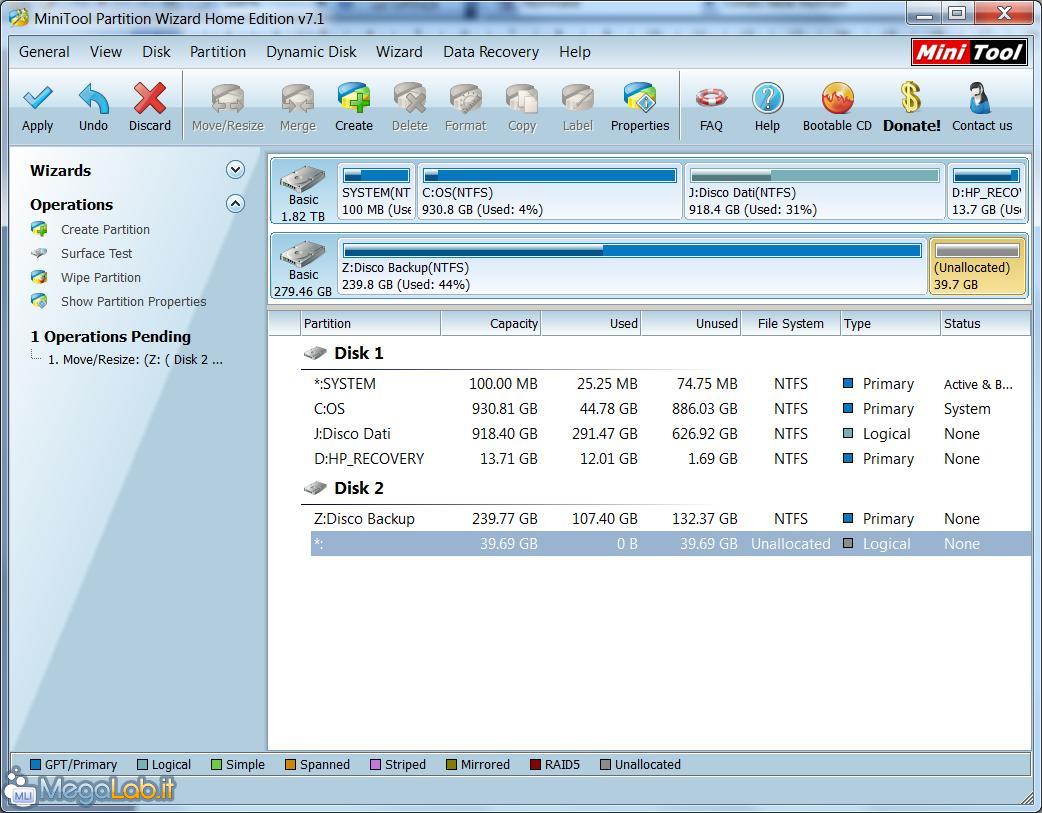Viewport: 1042px width, 813px height.
Task: Select pending operation 1. Move/Resize
Action: click(135, 360)
